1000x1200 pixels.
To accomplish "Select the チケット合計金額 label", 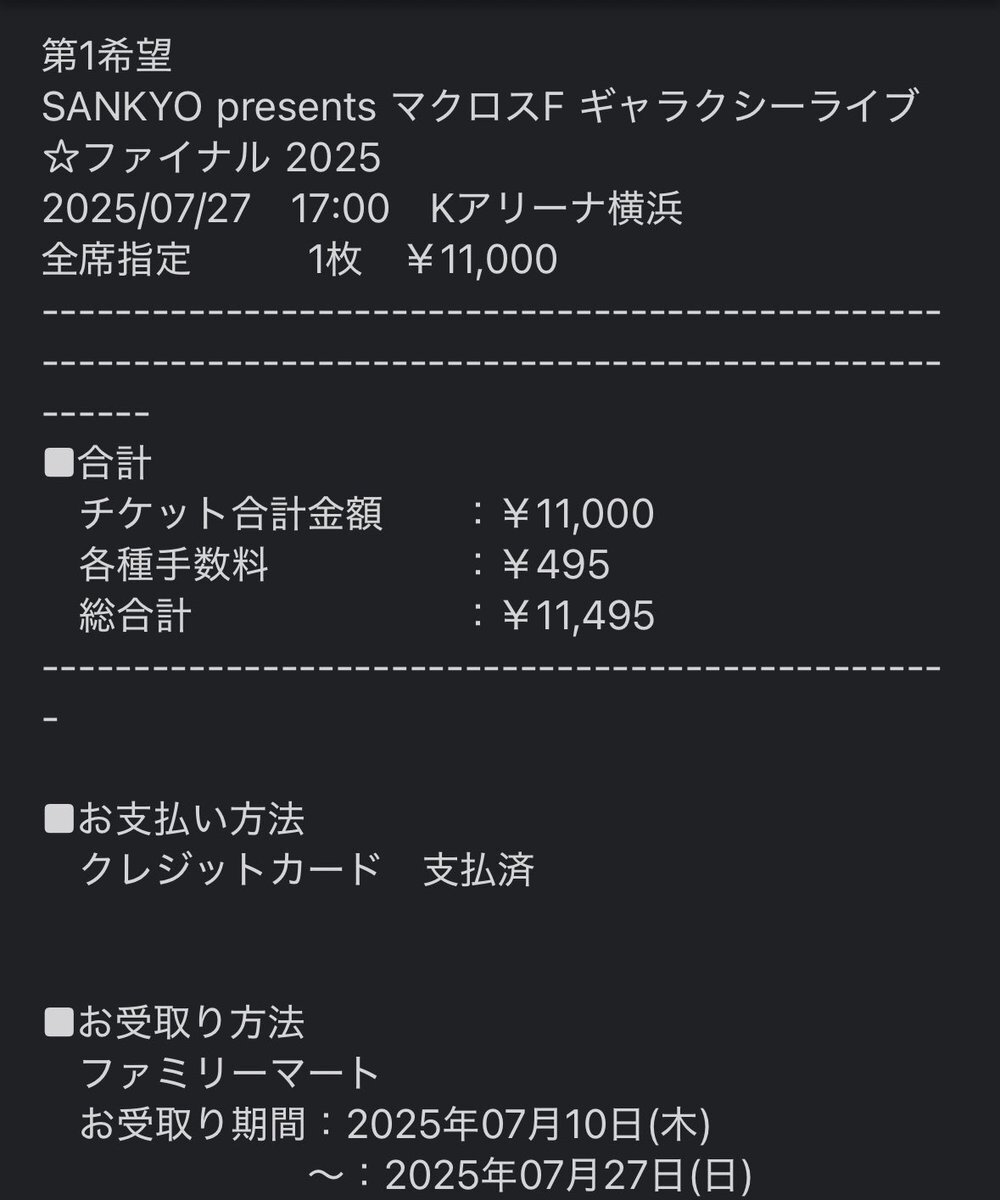I will pos(231,514).
